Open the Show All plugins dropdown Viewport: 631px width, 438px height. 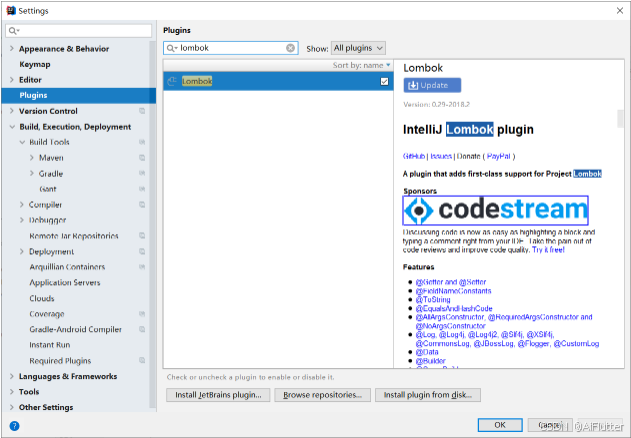(x=358, y=48)
